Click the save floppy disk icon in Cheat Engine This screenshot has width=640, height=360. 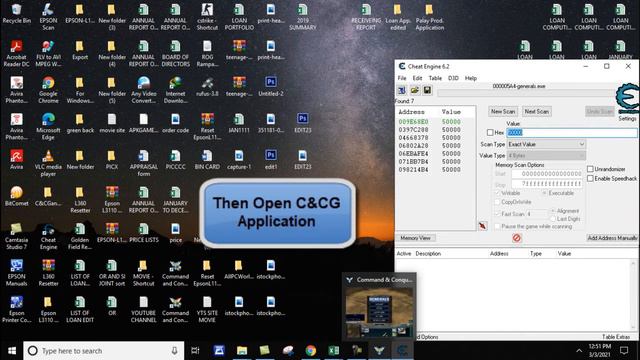click(427, 90)
